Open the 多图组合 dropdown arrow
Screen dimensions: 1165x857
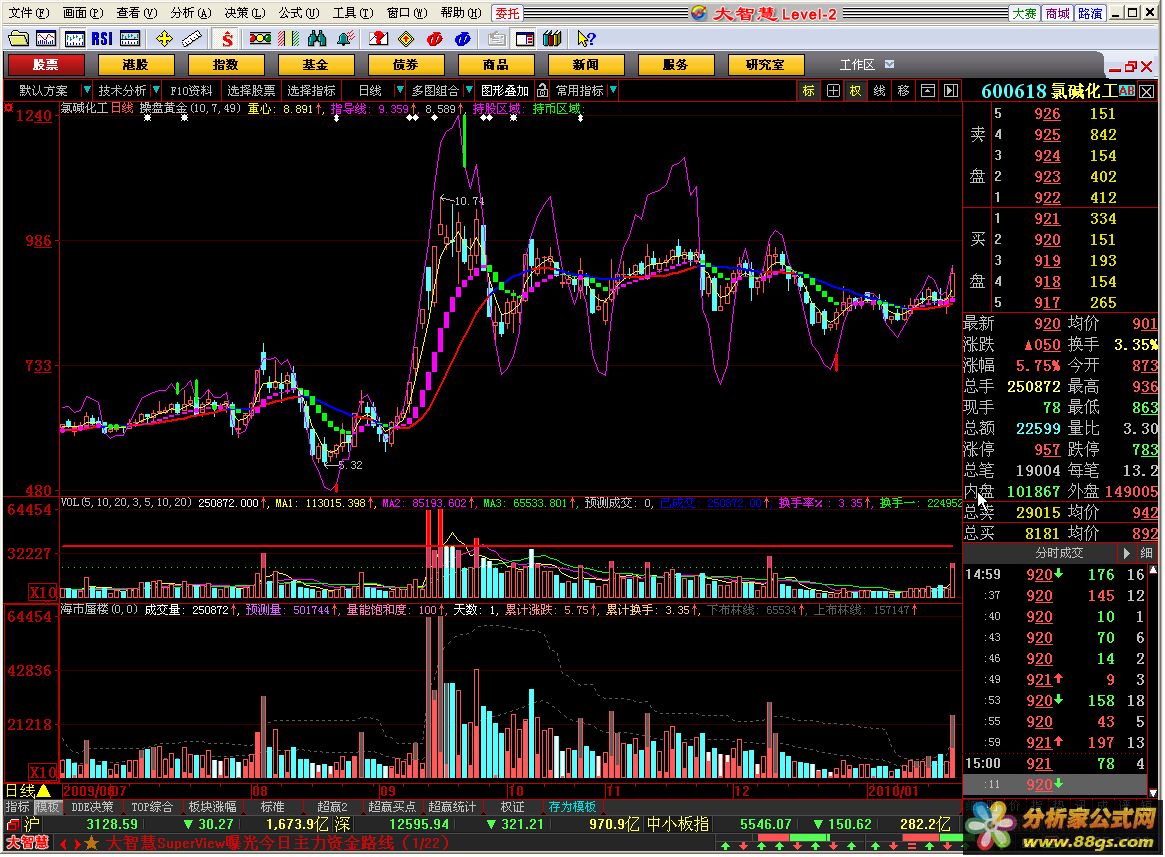[469, 90]
